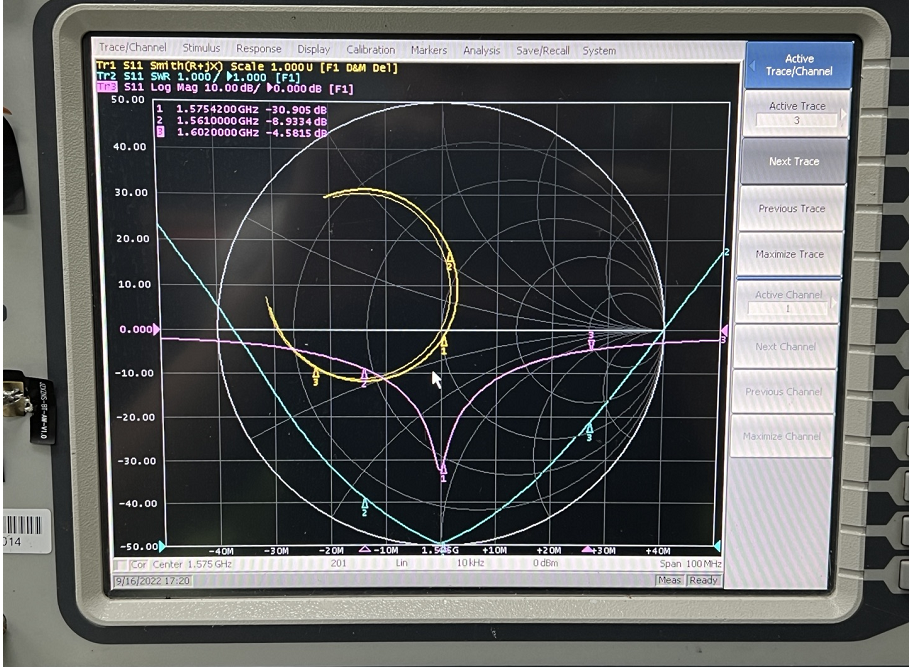
Task: Click the pink marker 3 triangle on frequency axis
Action: (588, 549)
